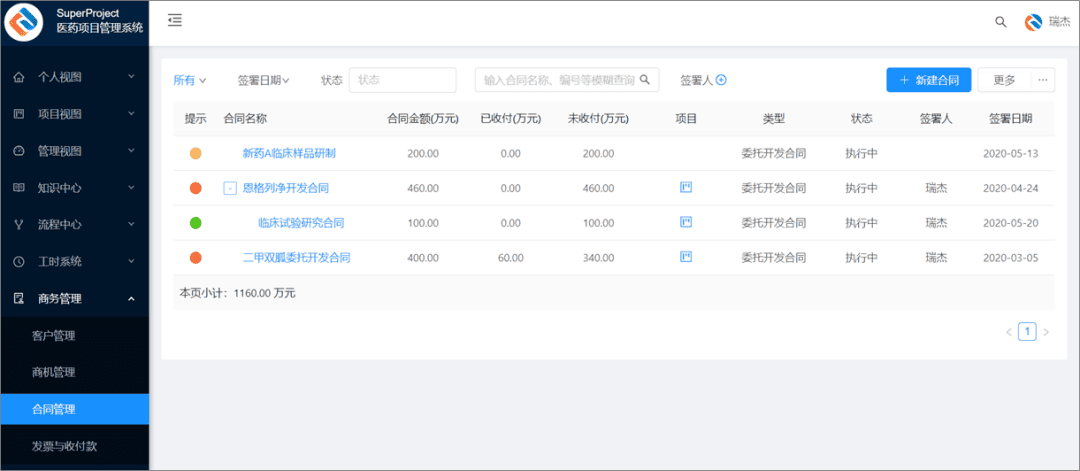Open the 签署日期 filter dropdown
1080x471 pixels.
tap(264, 81)
